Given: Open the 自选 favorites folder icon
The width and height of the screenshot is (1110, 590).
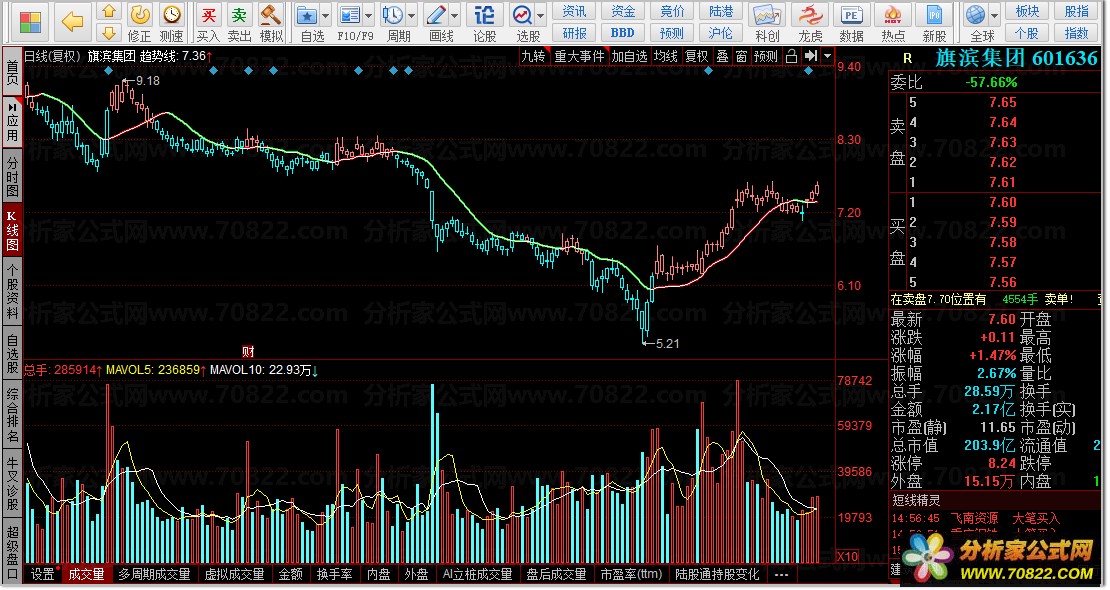Looking at the screenshot, I should (307, 15).
